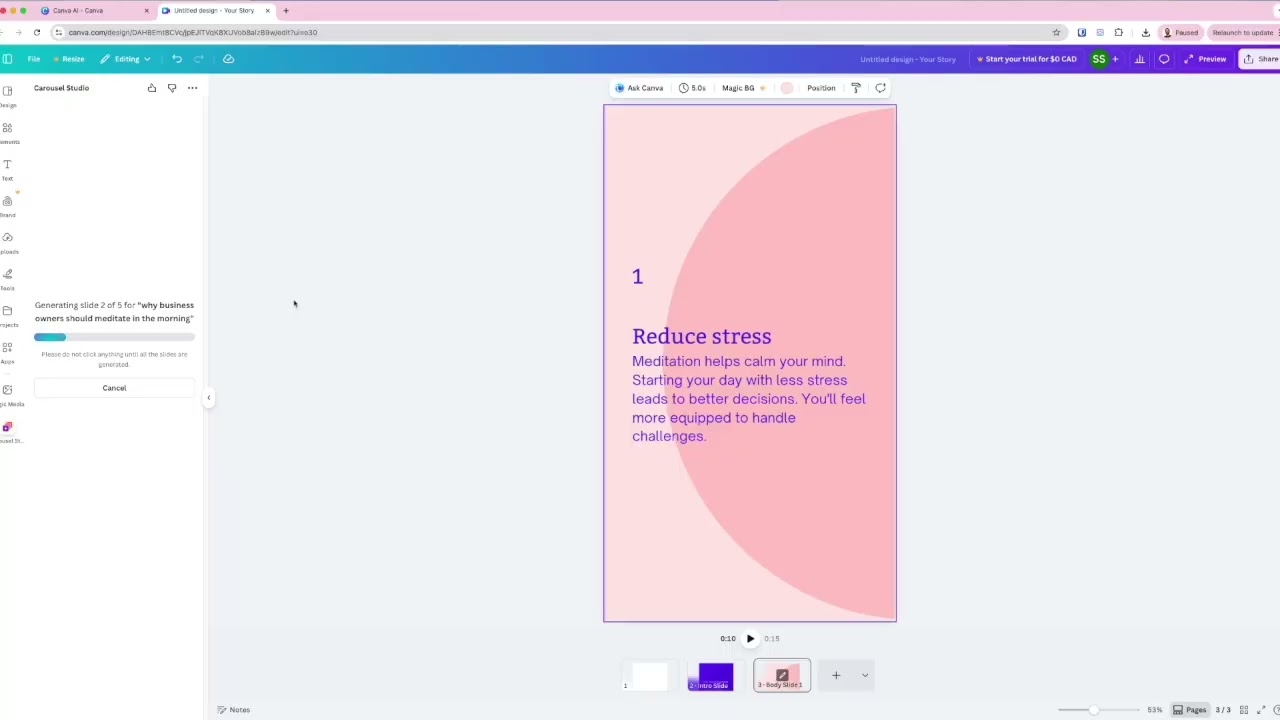The width and height of the screenshot is (1280, 720).
Task: Click the browser address bar URL
Action: click(193, 32)
